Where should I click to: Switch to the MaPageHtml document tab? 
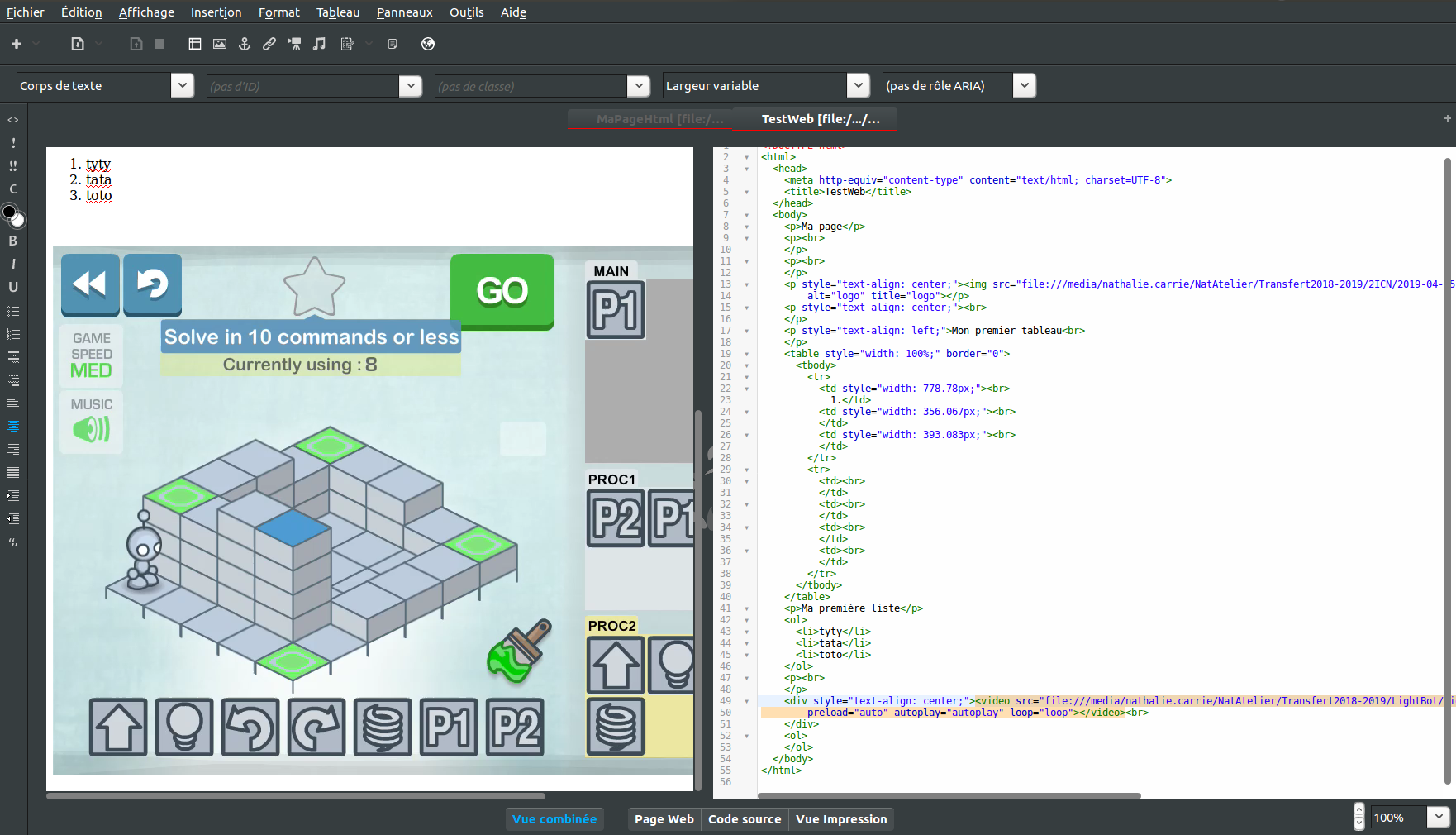[659, 119]
